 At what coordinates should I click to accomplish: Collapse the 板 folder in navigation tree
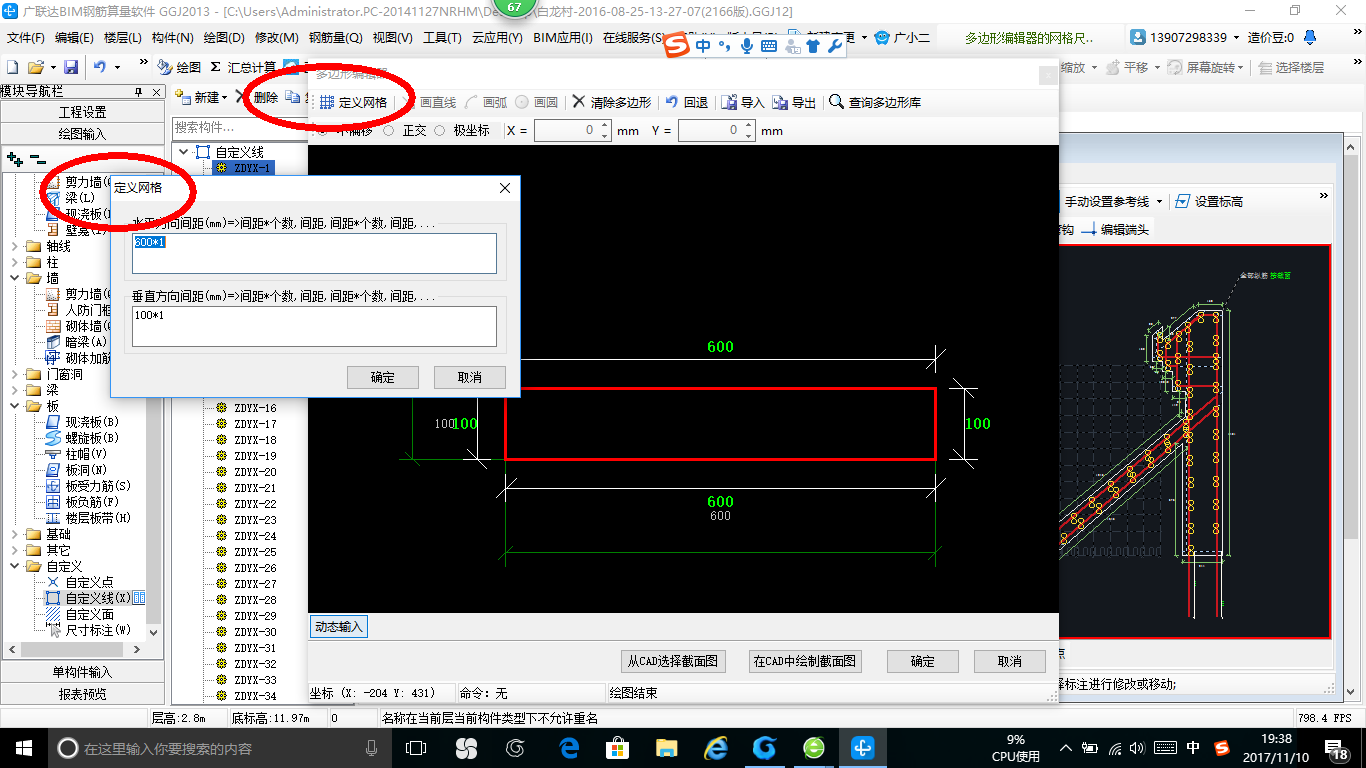click(x=14, y=406)
